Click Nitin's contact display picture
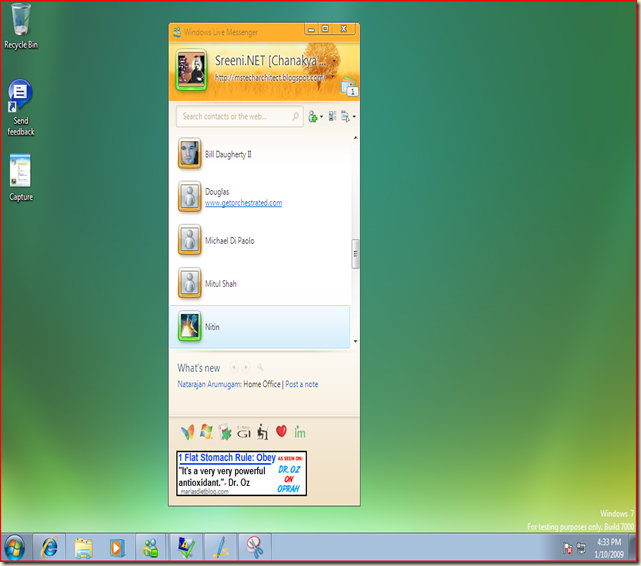This screenshot has width=641, height=566. (x=190, y=326)
